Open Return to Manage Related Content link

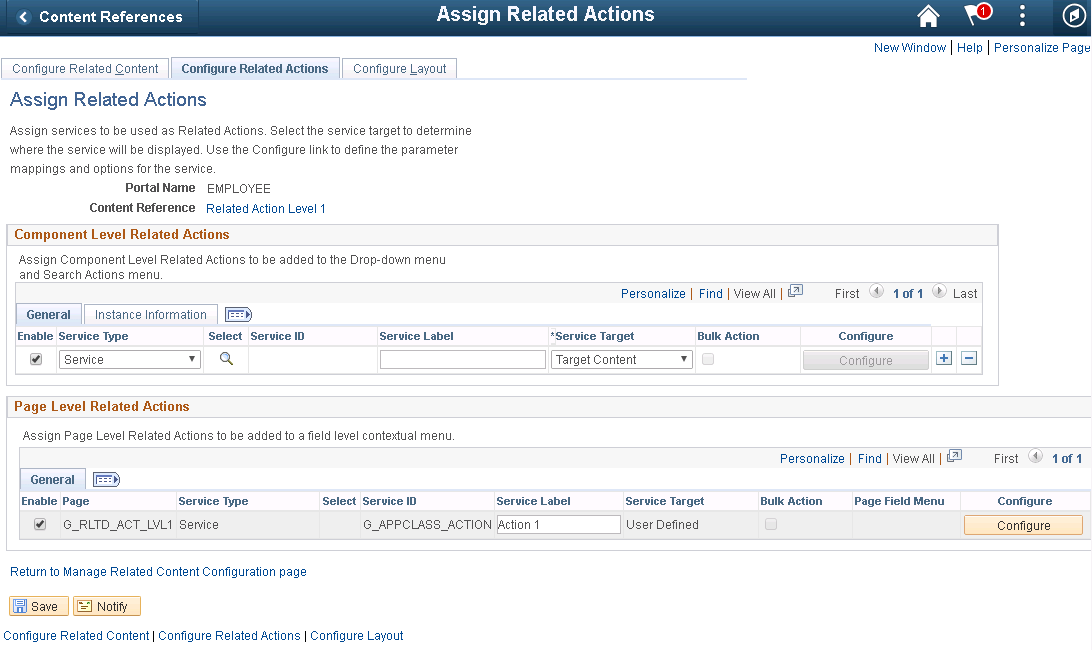click(158, 572)
